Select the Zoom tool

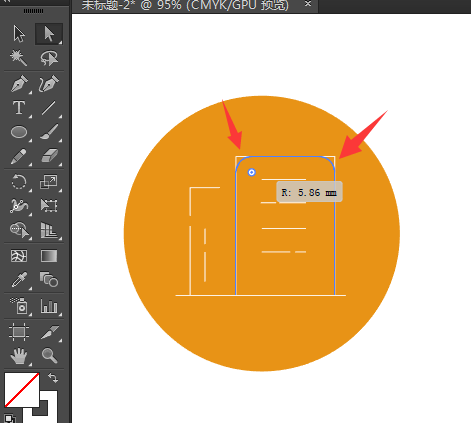[x=49, y=356]
